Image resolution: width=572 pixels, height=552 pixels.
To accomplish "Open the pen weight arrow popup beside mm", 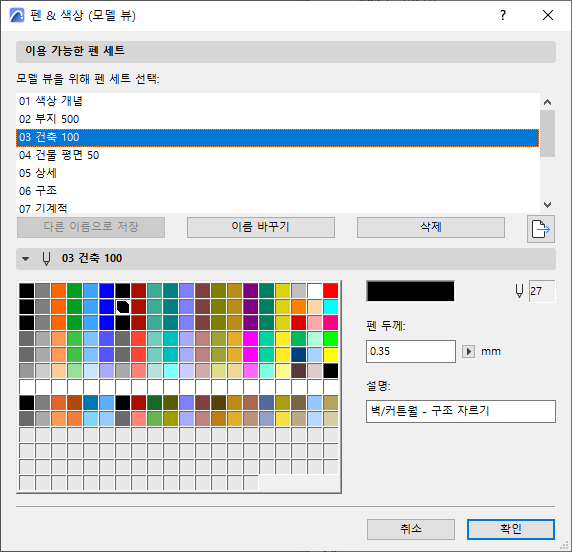I will coord(468,351).
